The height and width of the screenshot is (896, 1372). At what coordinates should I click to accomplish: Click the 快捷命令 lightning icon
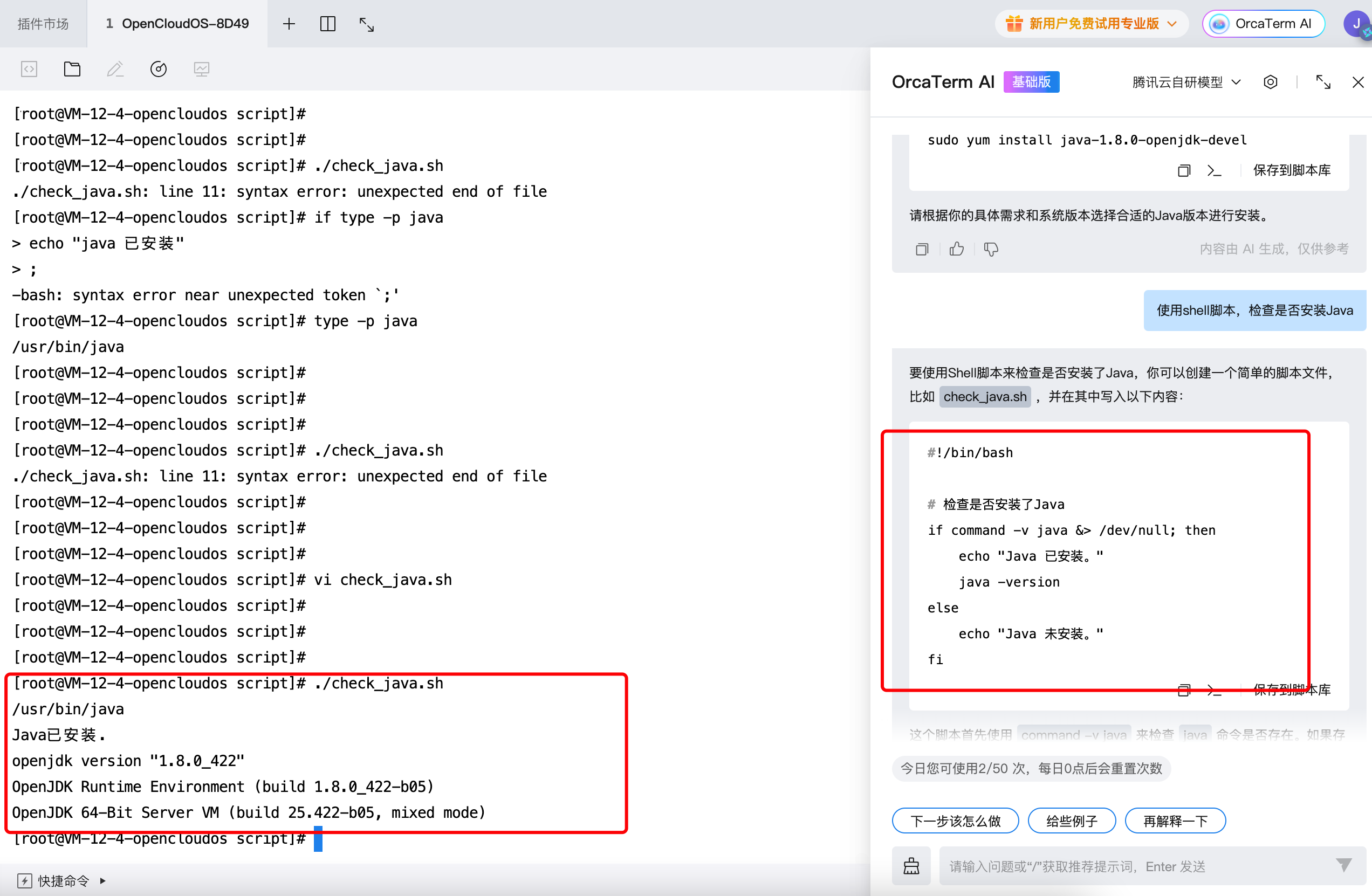25,881
